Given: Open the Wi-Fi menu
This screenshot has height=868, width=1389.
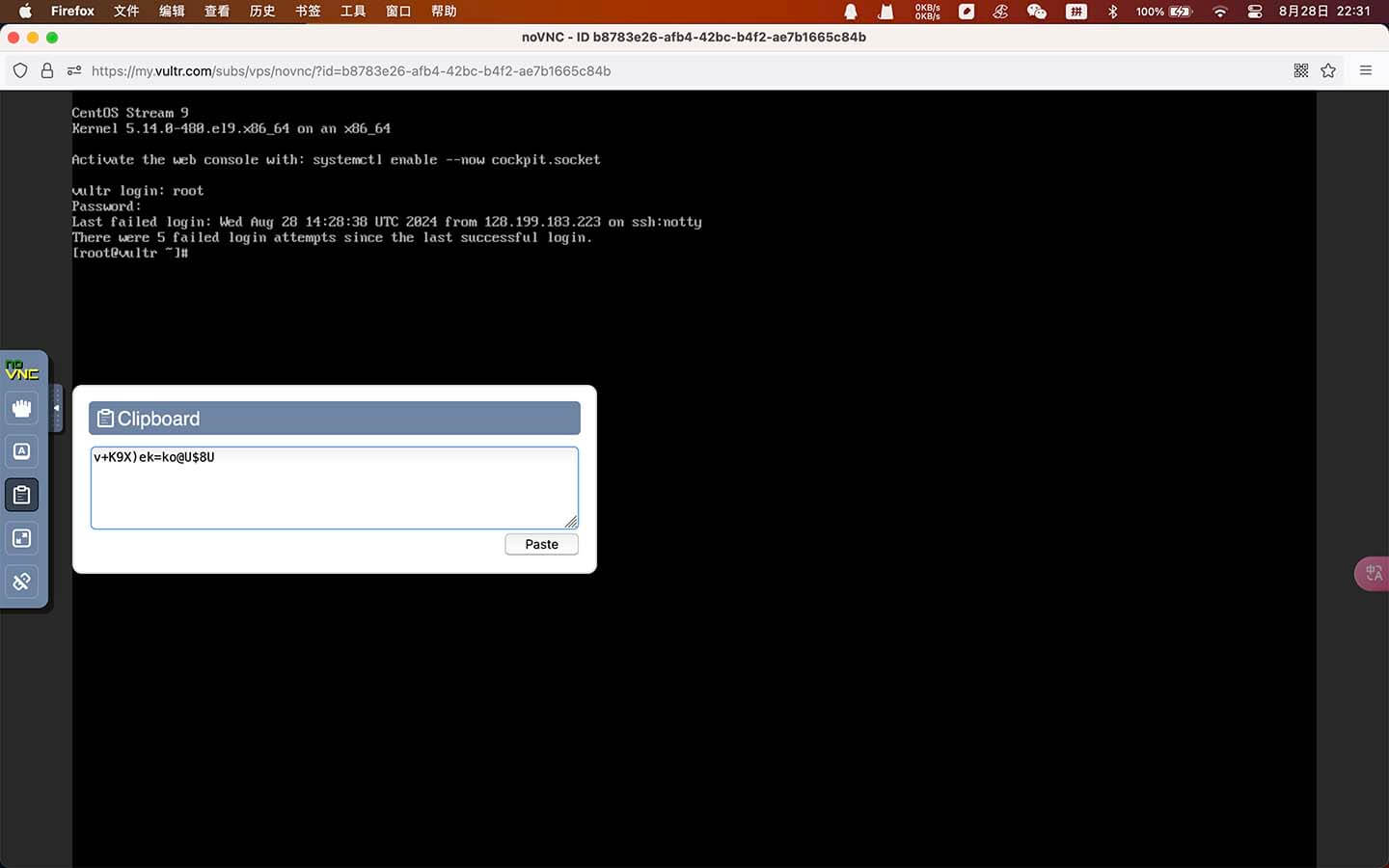Looking at the screenshot, I should coord(1220,12).
